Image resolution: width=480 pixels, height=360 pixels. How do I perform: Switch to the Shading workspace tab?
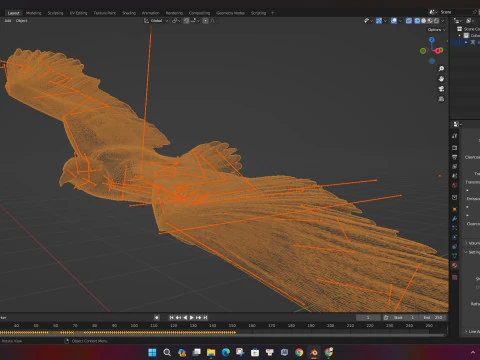[129, 13]
